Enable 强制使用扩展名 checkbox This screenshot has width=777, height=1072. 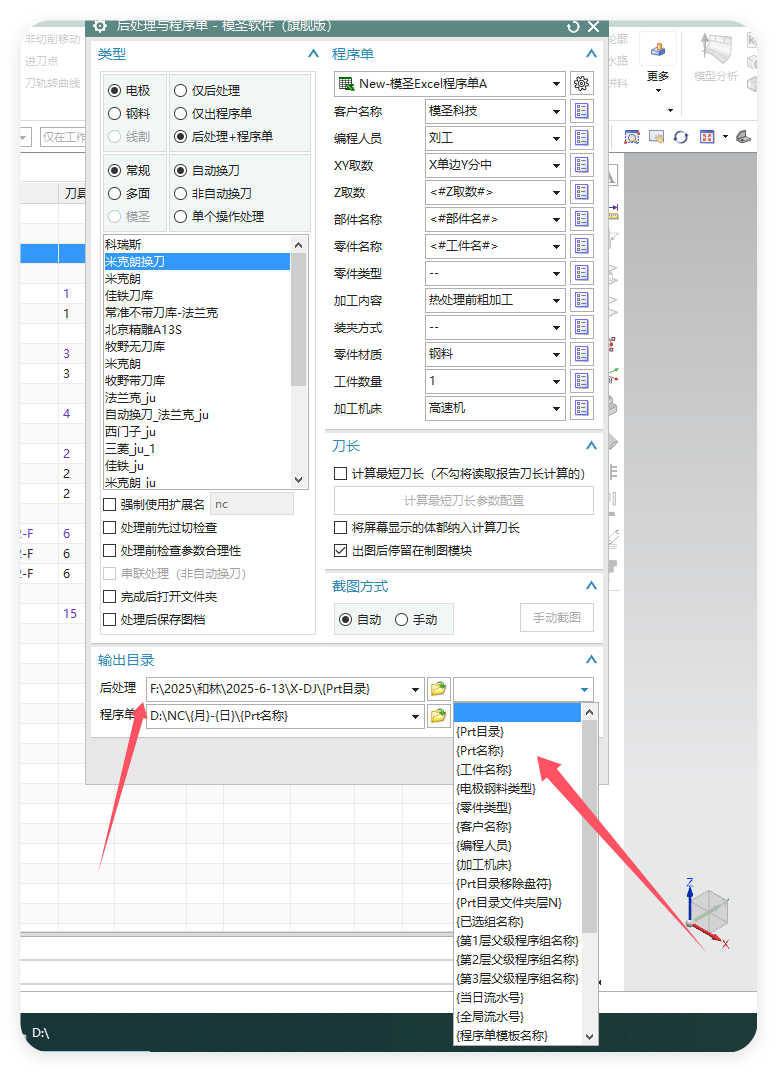[109, 505]
